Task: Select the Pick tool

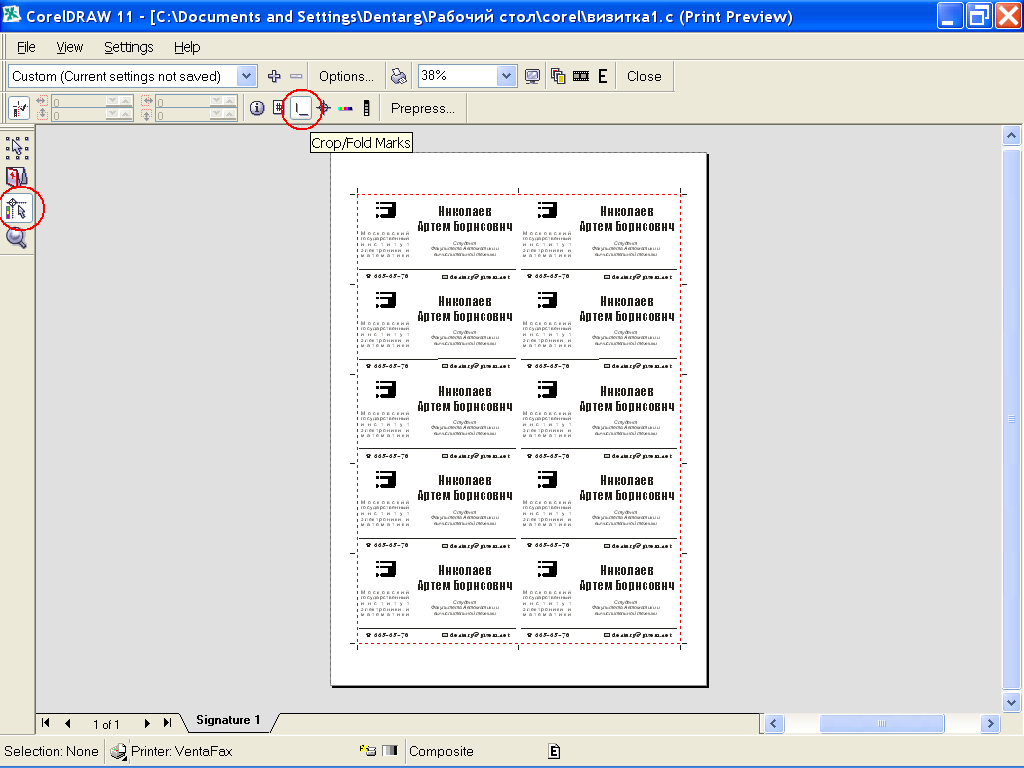Action: tap(17, 148)
